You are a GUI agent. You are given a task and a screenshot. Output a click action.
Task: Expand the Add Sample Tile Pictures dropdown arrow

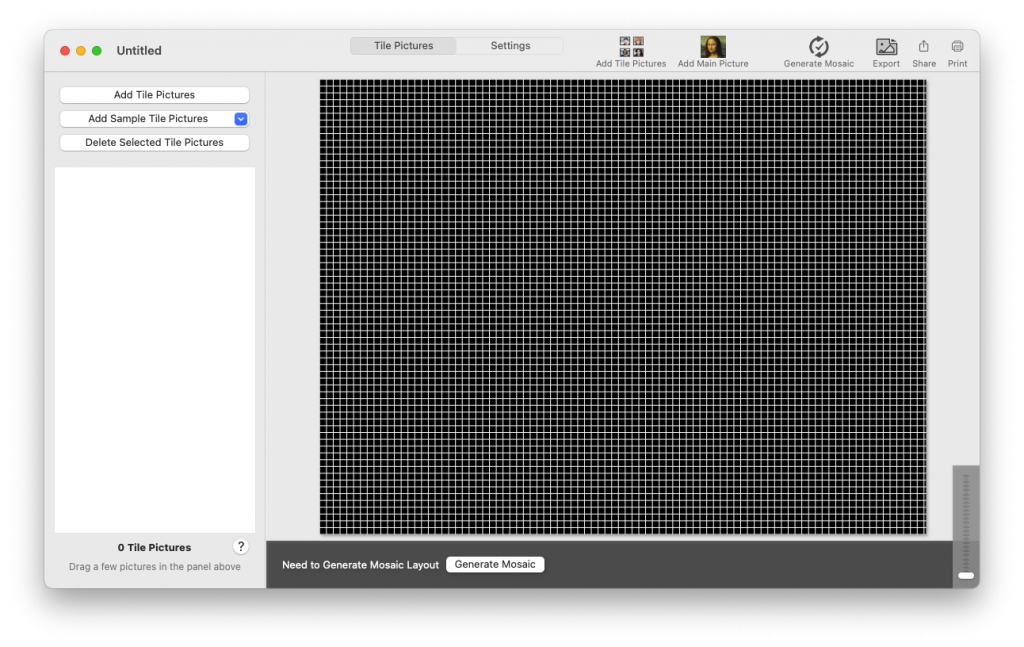coord(240,119)
